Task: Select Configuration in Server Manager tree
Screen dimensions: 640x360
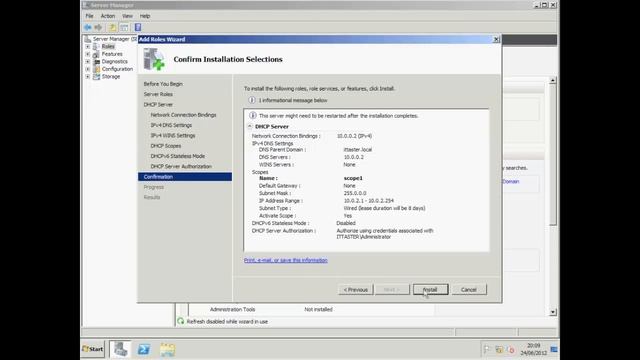Action: 117,69
